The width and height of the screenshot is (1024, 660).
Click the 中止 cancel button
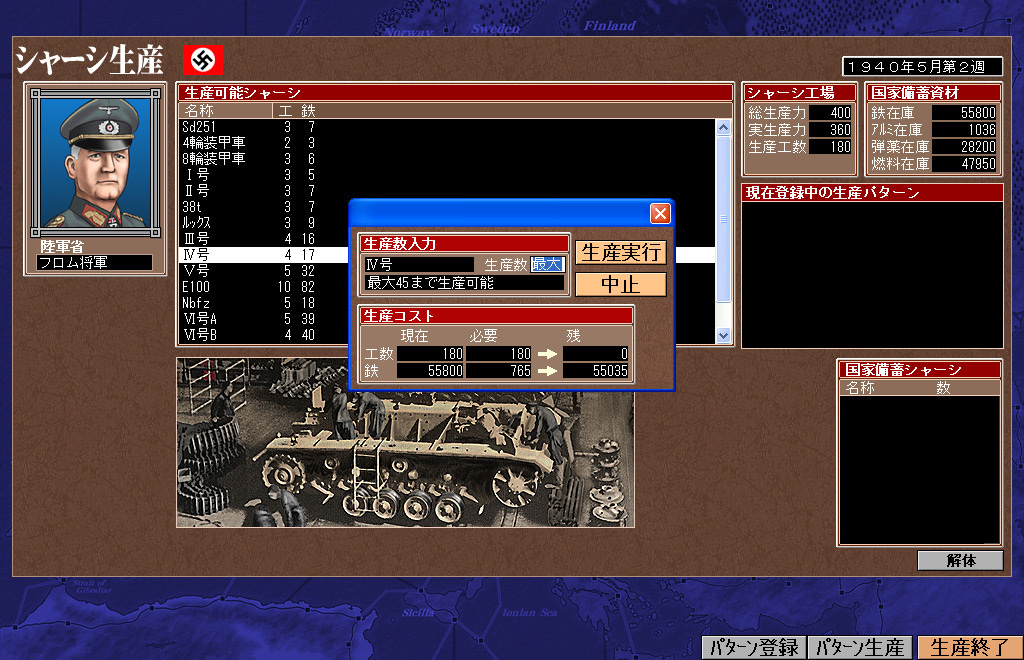click(620, 284)
